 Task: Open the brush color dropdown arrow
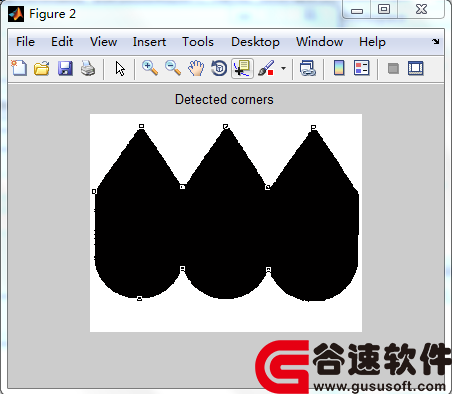click(x=283, y=69)
